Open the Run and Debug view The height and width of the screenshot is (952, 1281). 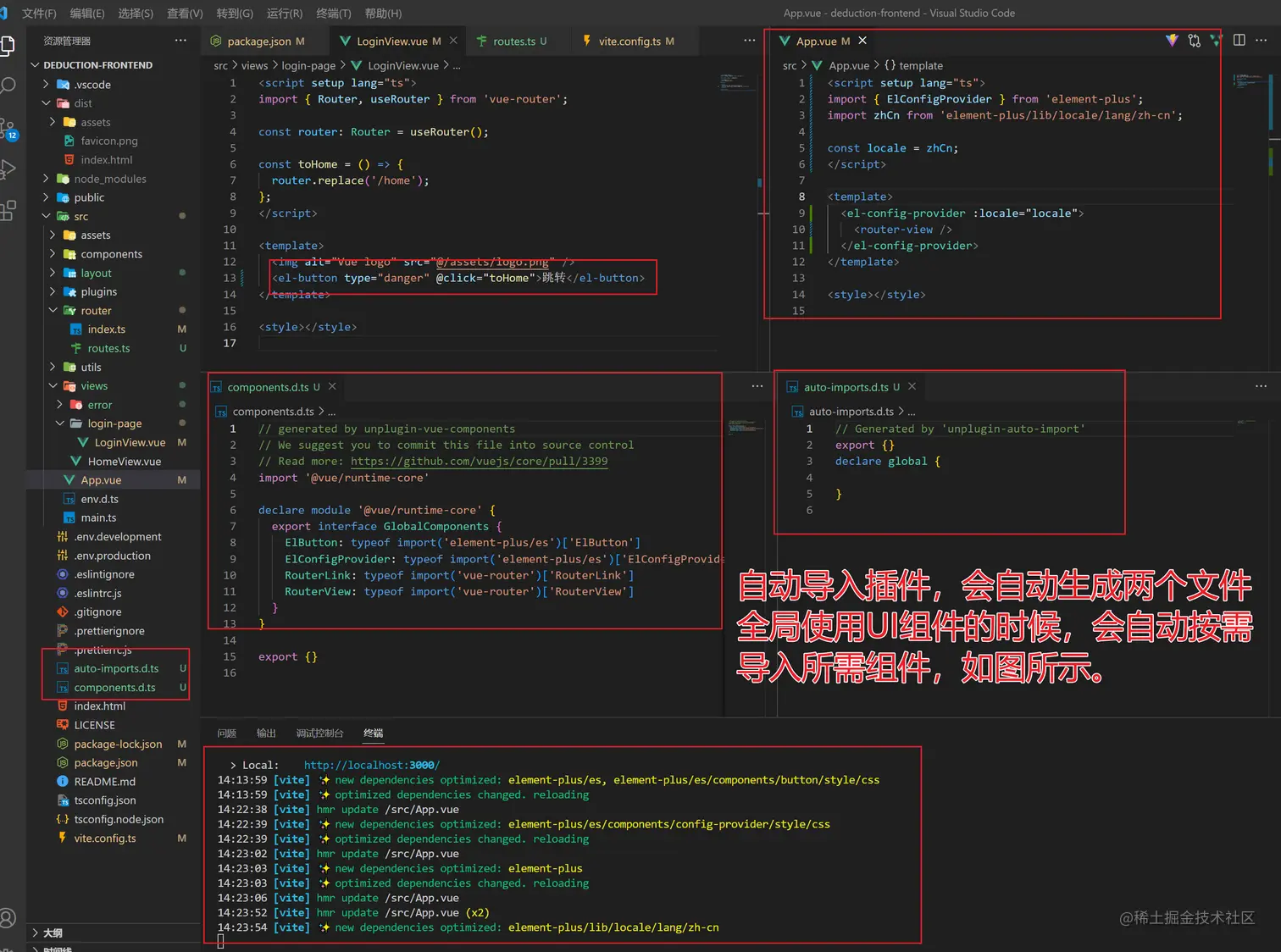click(x=7, y=169)
